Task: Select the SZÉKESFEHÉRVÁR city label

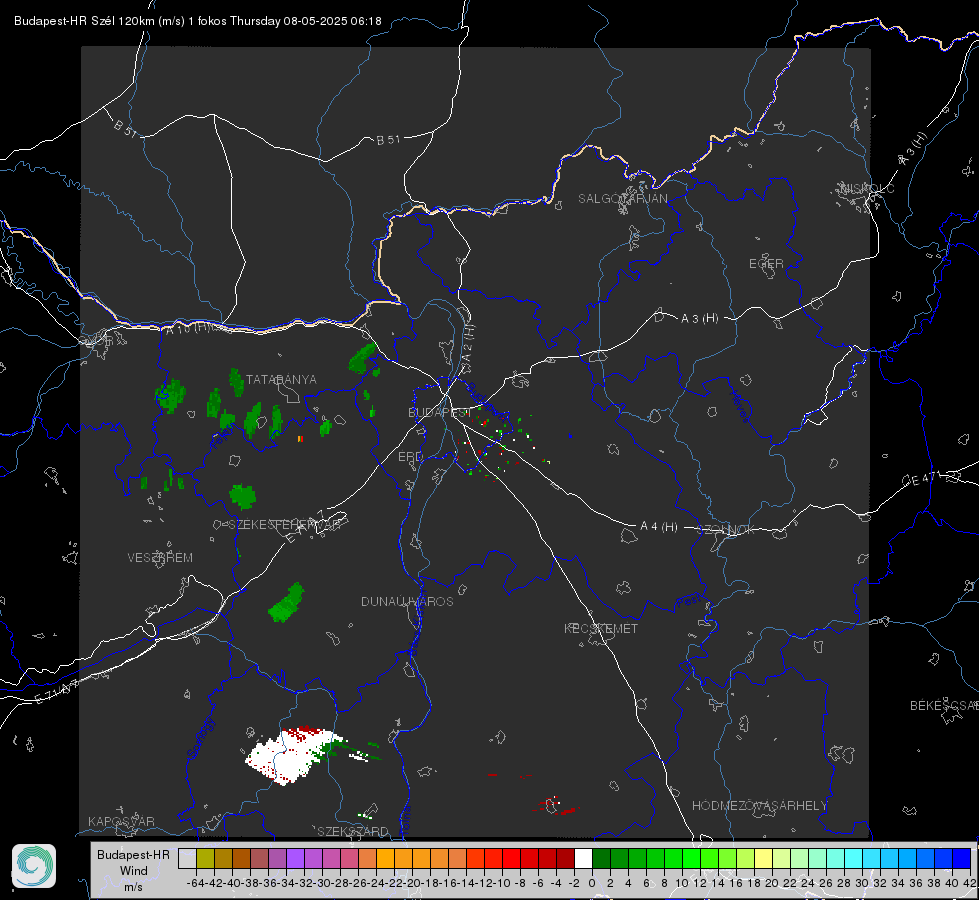Action: pyautogui.click(x=282, y=525)
